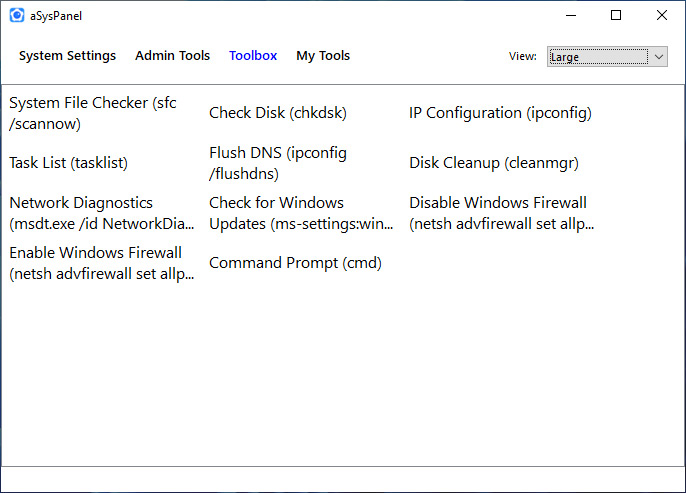Click the dropdown arrow next to Large
686x493 pixels.
pos(658,56)
